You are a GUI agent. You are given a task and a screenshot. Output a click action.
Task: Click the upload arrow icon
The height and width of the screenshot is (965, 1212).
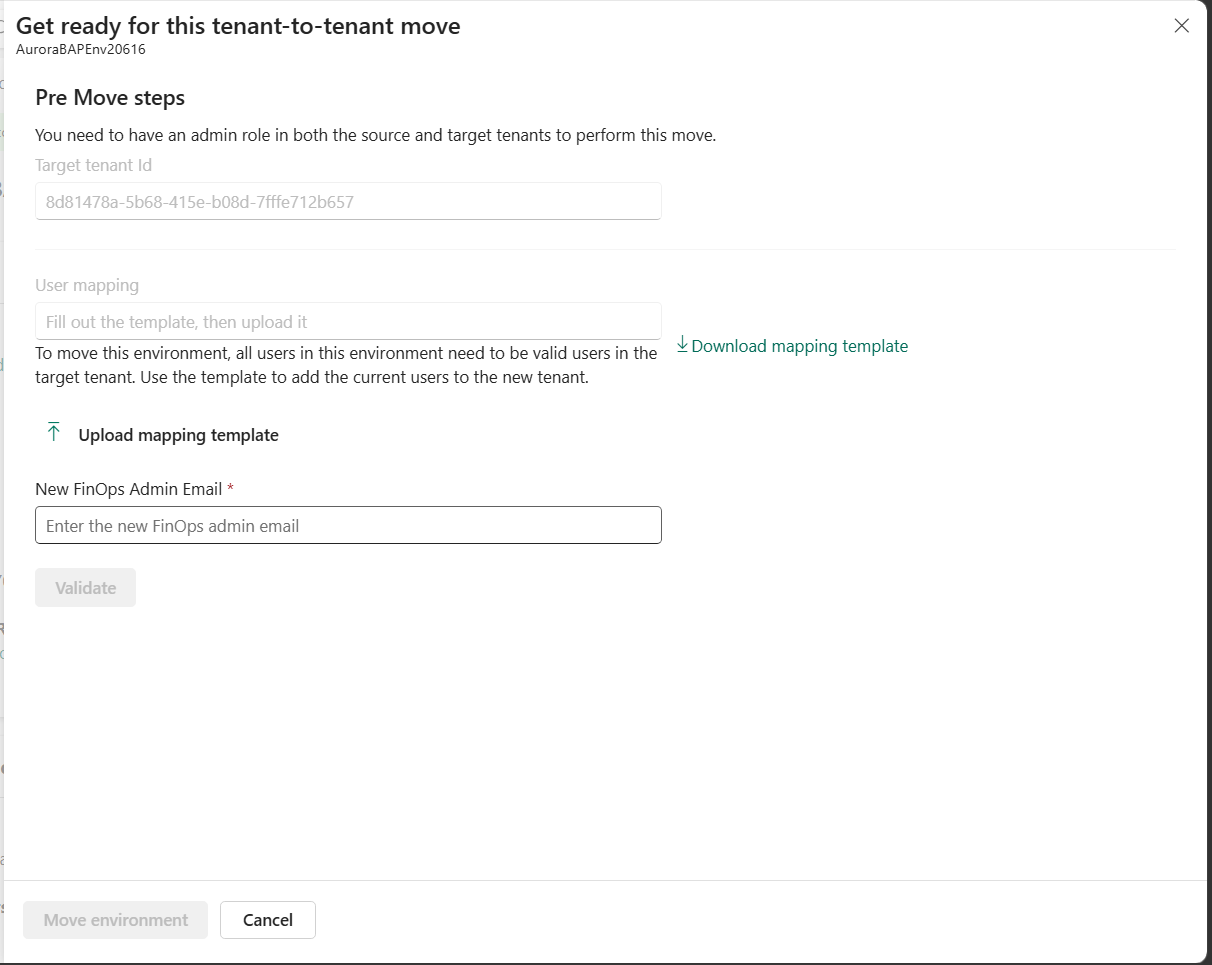click(x=54, y=433)
